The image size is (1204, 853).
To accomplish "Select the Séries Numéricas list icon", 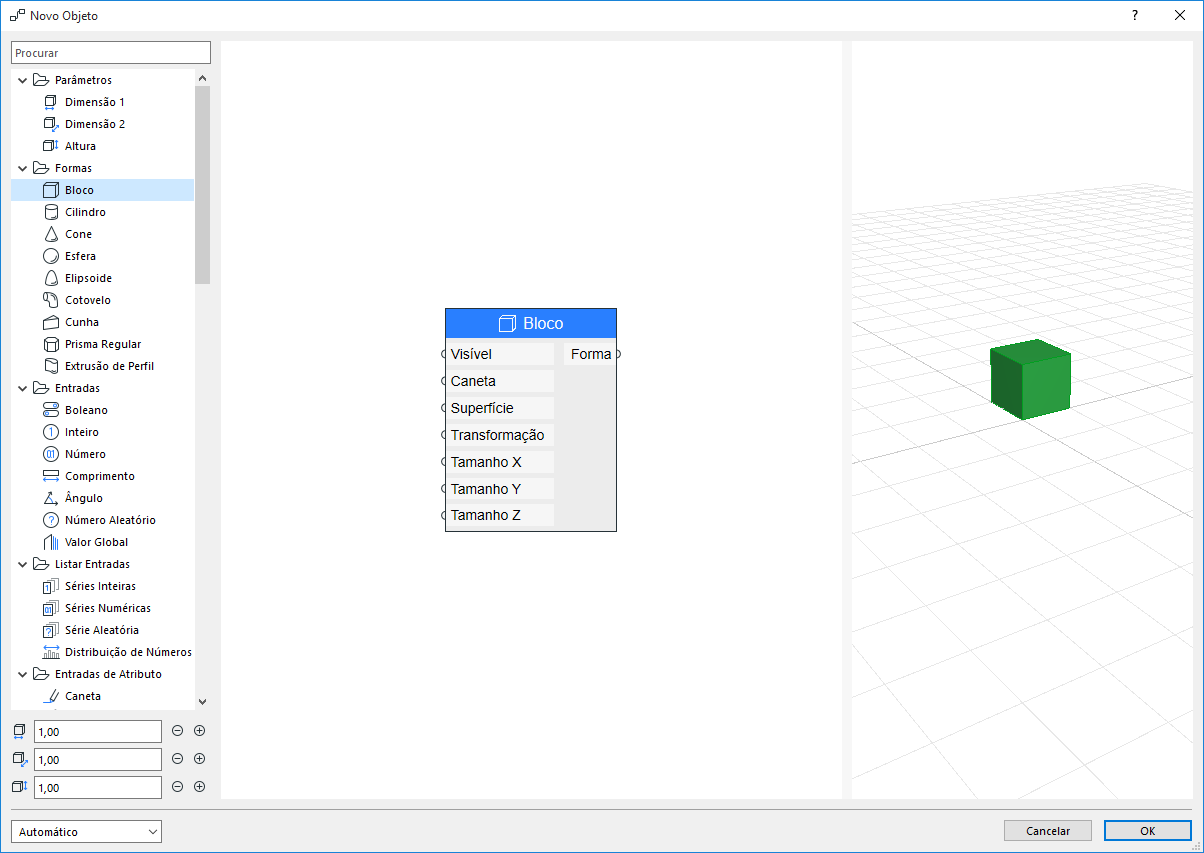I will click(52, 608).
